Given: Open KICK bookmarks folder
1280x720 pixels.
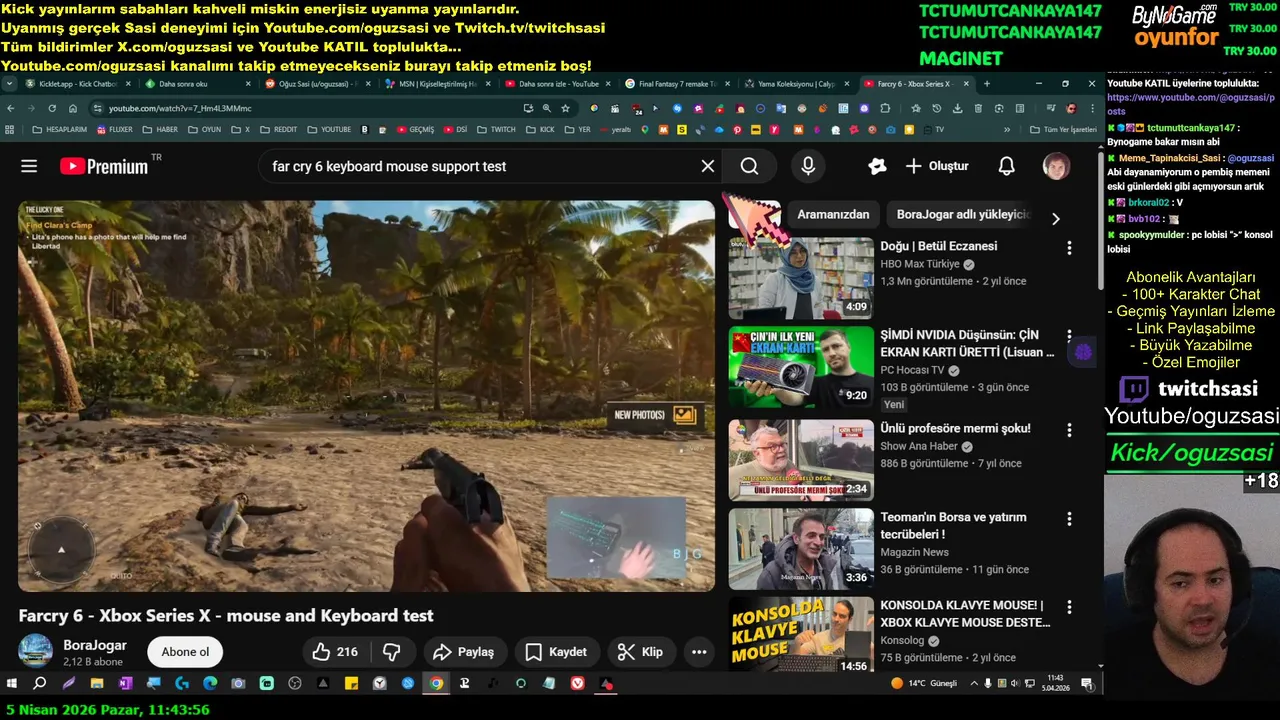Looking at the screenshot, I should tap(540, 129).
